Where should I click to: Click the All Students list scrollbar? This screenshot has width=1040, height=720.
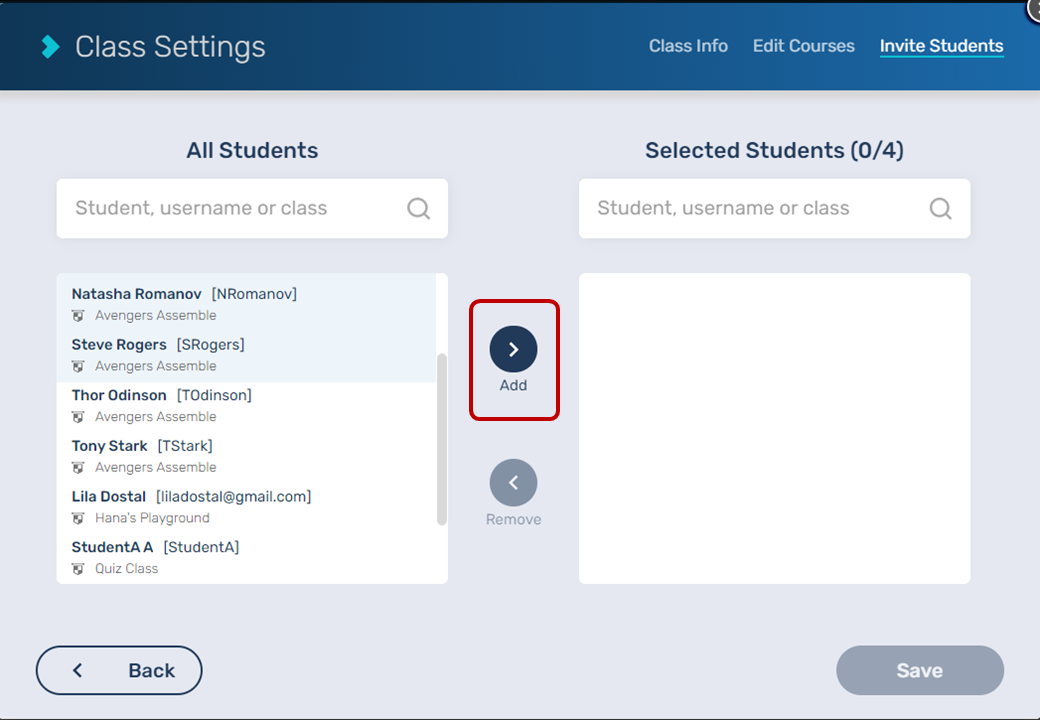click(442, 439)
